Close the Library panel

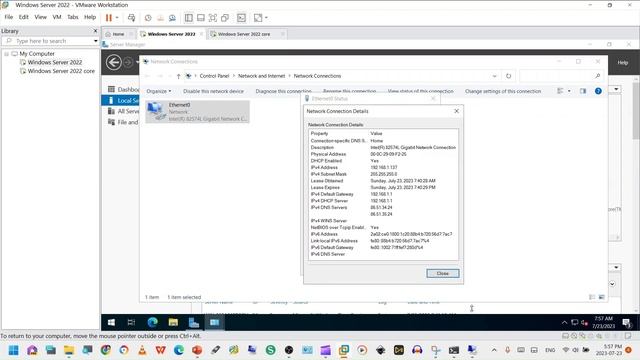coord(96,31)
